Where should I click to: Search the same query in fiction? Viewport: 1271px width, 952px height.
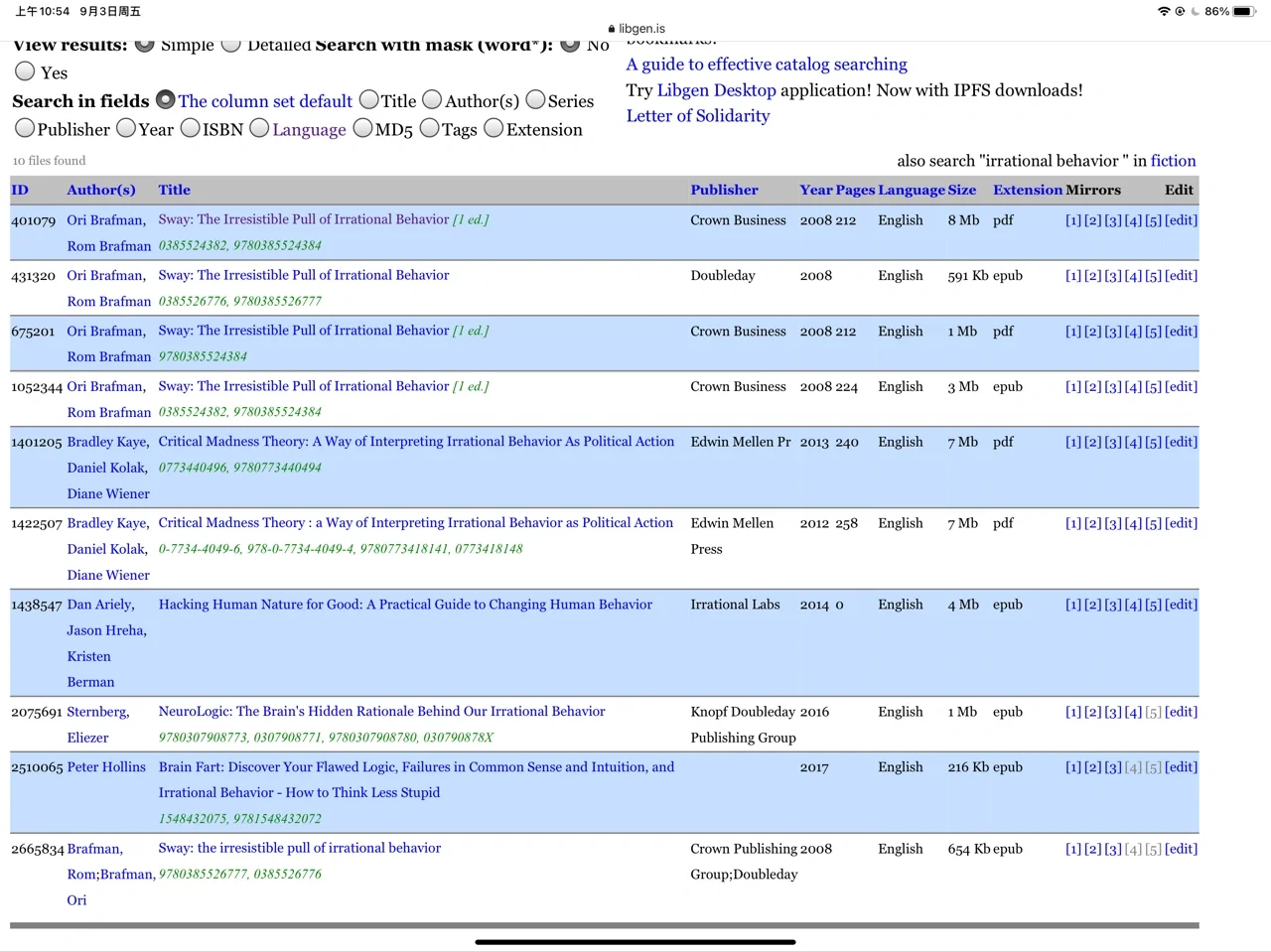[x=1174, y=161]
